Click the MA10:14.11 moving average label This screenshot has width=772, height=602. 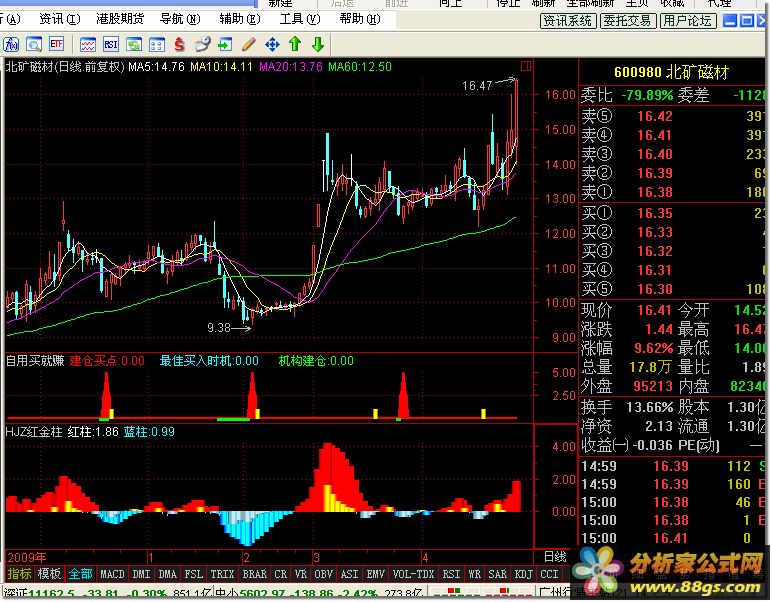(x=221, y=66)
